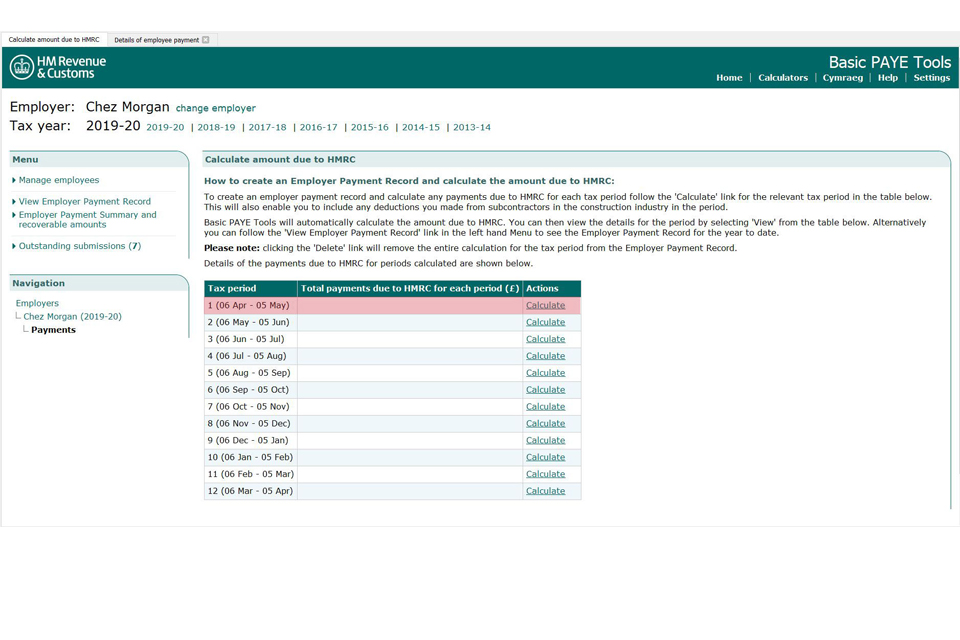
Task: Open 'View Employer Payment Record'
Action: click(84, 201)
